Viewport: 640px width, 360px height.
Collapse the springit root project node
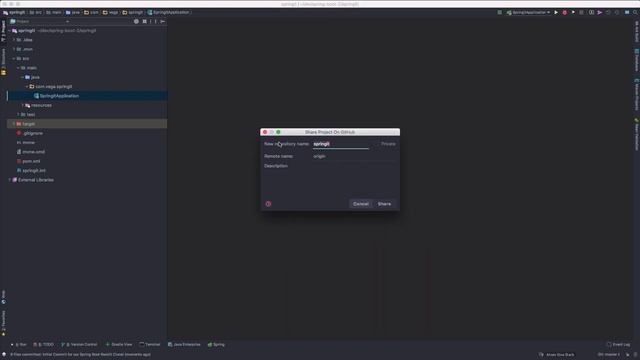click(10, 31)
